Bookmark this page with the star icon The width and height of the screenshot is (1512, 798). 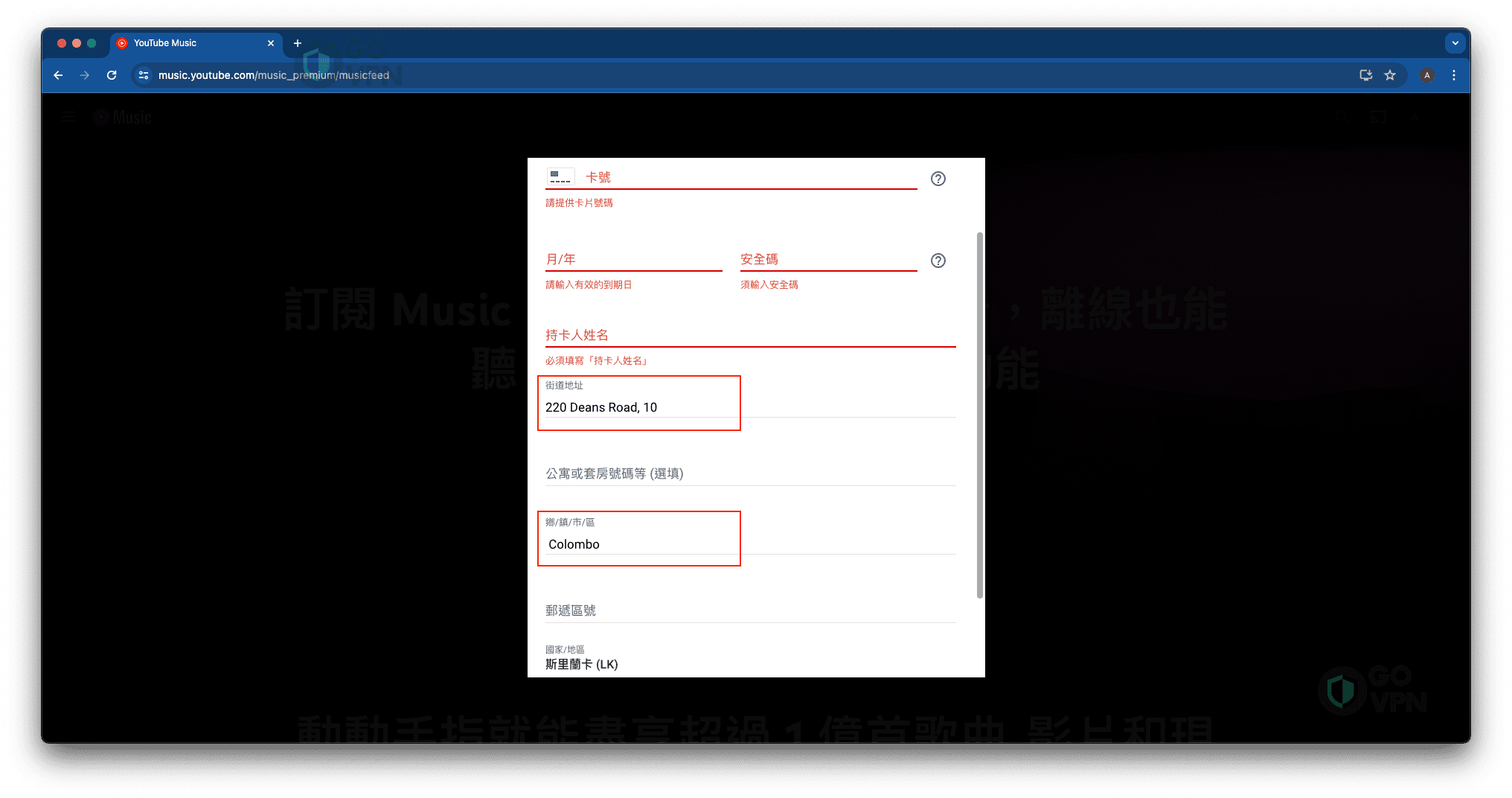pyautogui.click(x=1390, y=75)
